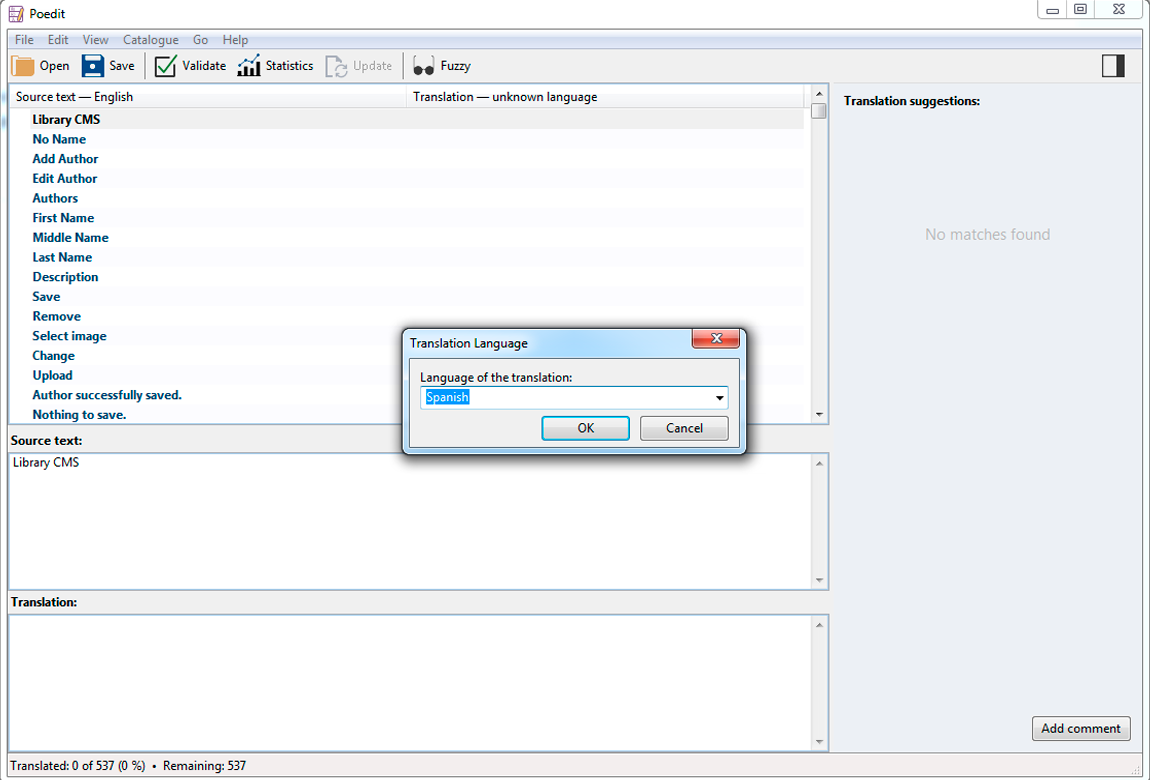Image resolution: width=1150 pixels, height=780 pixels.
Task: Click the Open folder icon
Action: click(x=23, y=66)
